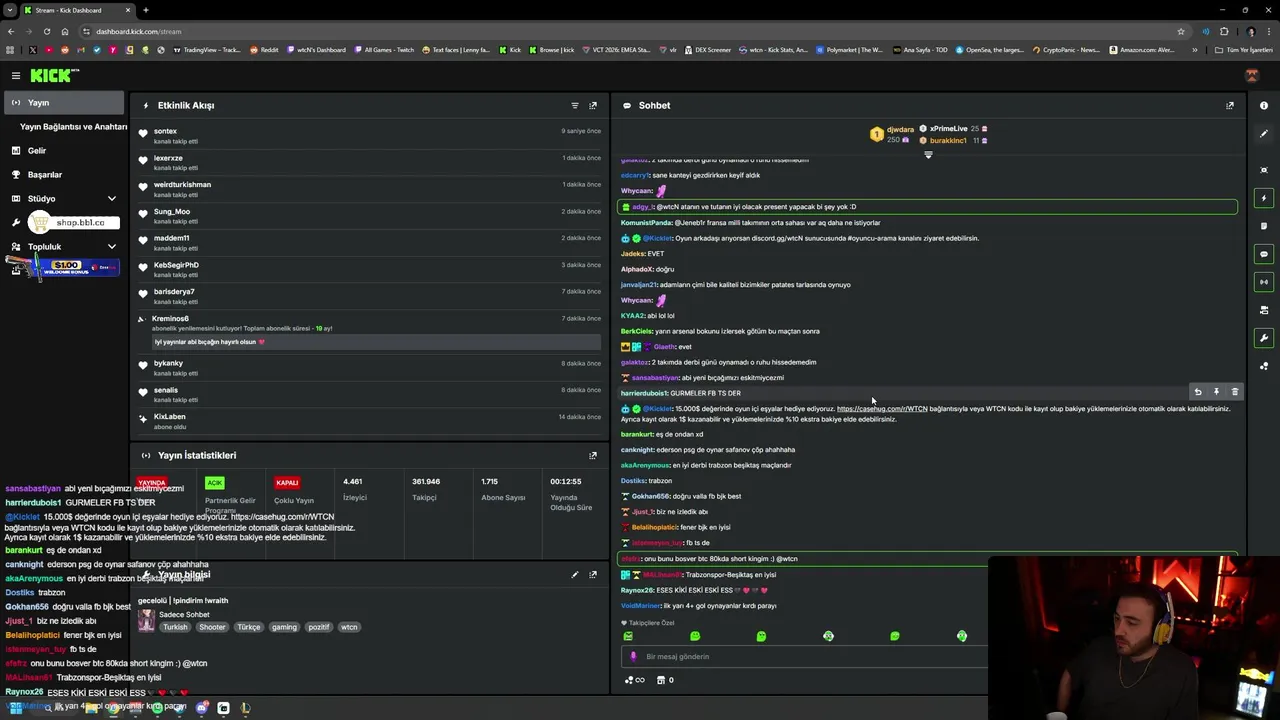The height and width of the screenshot is (720, 1280).
Task: Show more bookmarks chevron
Action: (1193, 50)
